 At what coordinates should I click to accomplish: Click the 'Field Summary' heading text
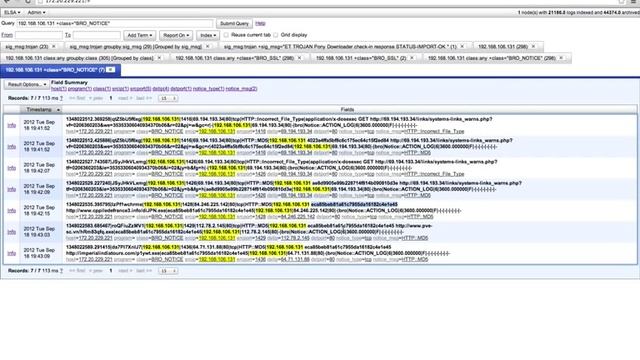[x=69, y=82]
